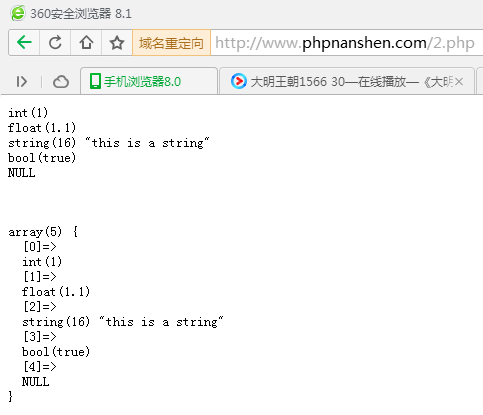Click the green phone icon on first tab
Viewport: 483px width, 415px height.
(x=95, y=81)
